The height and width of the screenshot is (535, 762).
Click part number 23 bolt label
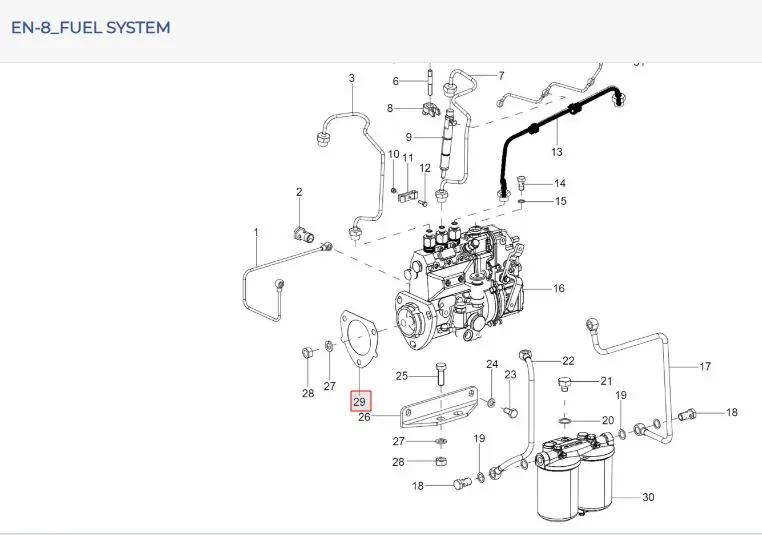click(510, 375)
